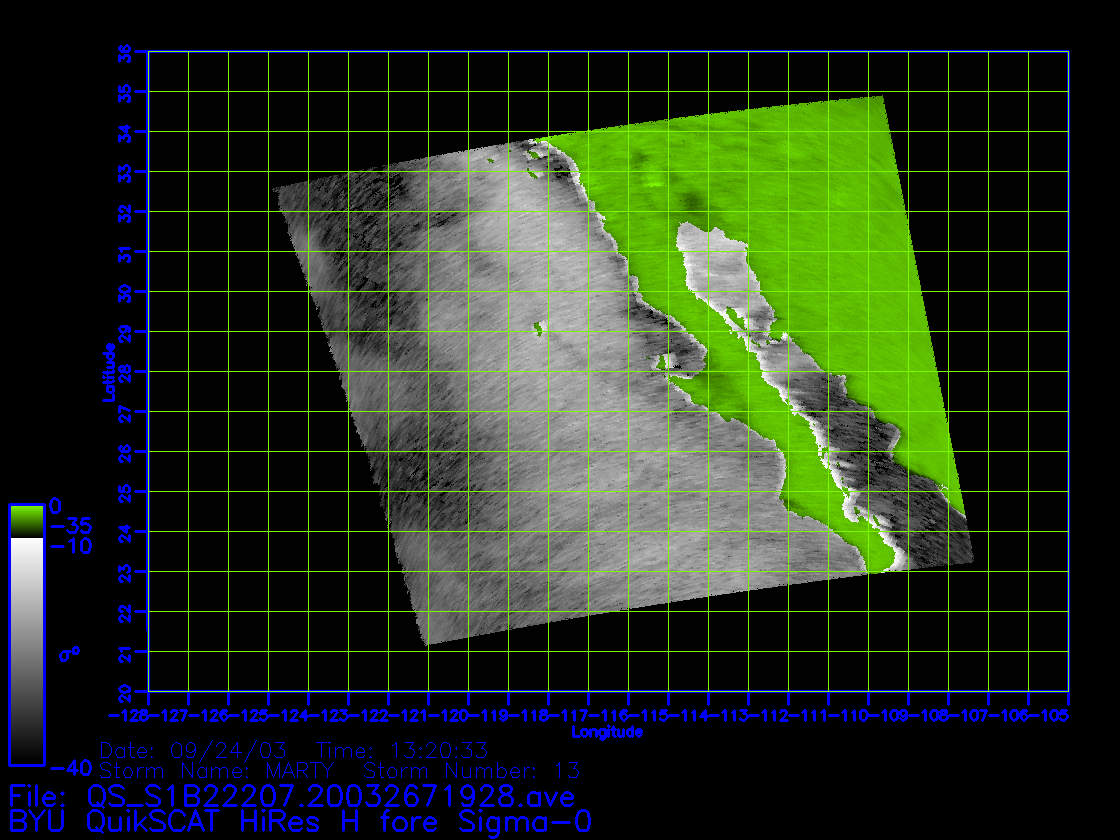Click the Longitude axis title
1120x840 pixels.
[606, 732]
